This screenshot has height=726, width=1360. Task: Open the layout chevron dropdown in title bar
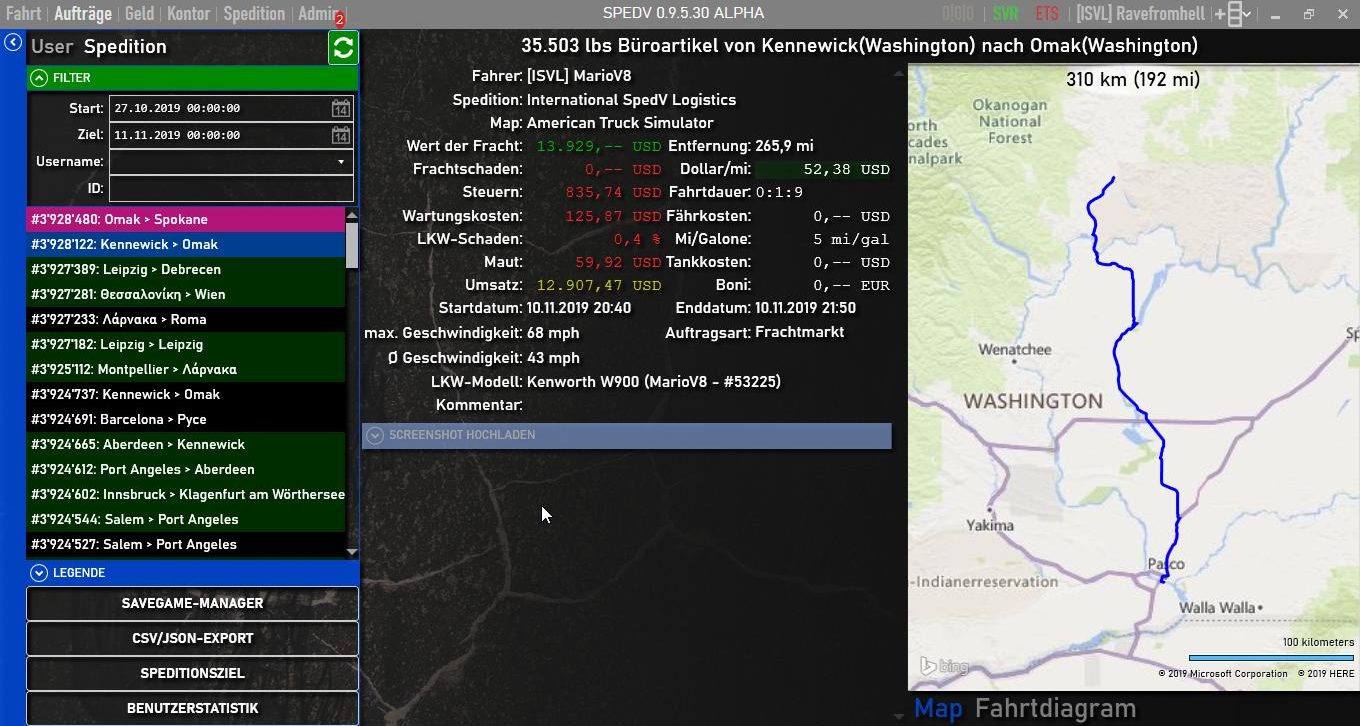[1247, 14]
